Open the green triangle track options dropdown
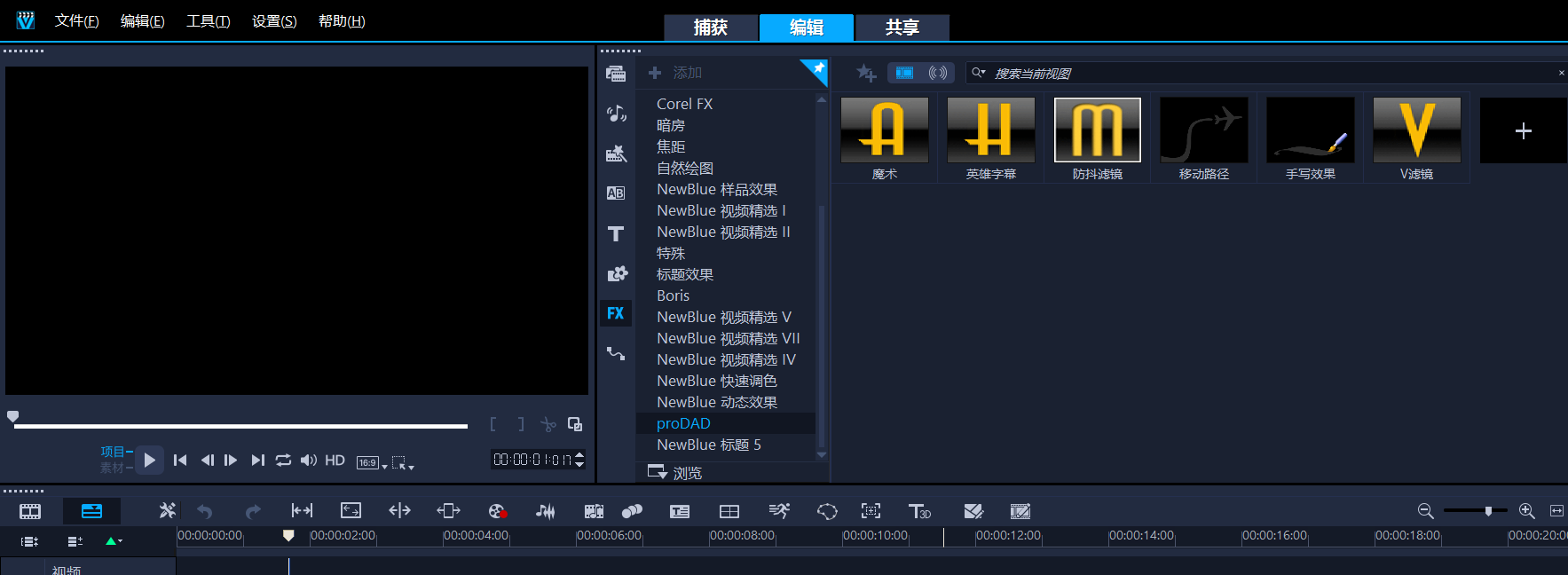Image resolution: width=1568 pixels, height=575 pixels. 114,541
